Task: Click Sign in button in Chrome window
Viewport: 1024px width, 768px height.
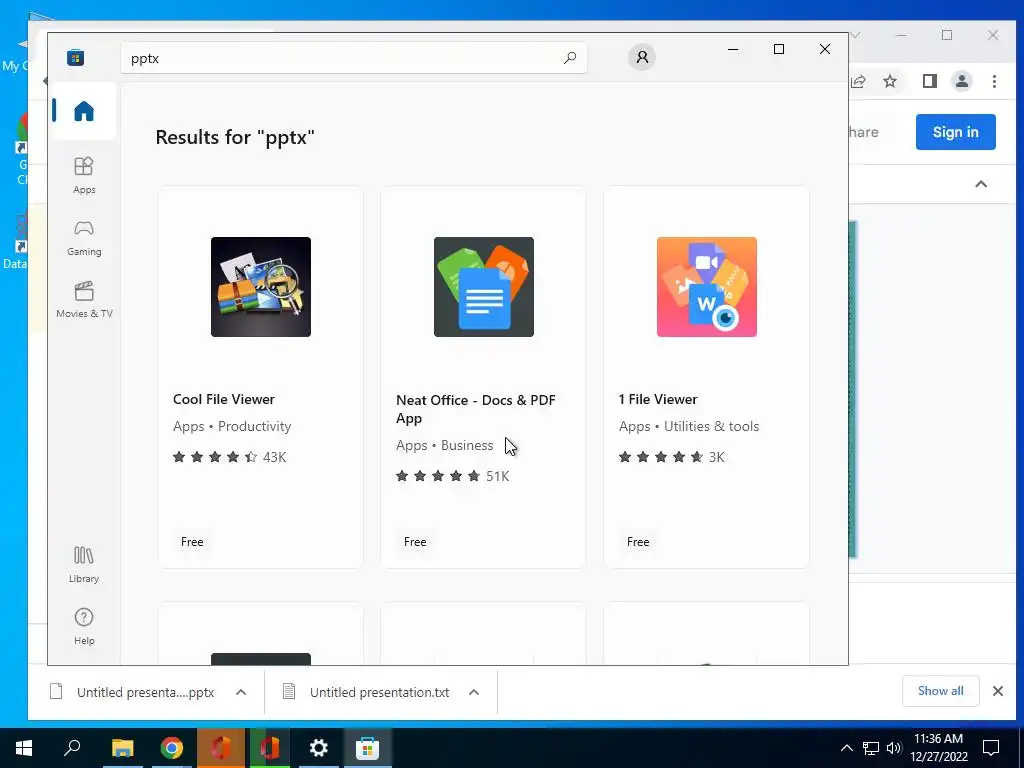Action: pyautogui.click(x=955, y=132)
